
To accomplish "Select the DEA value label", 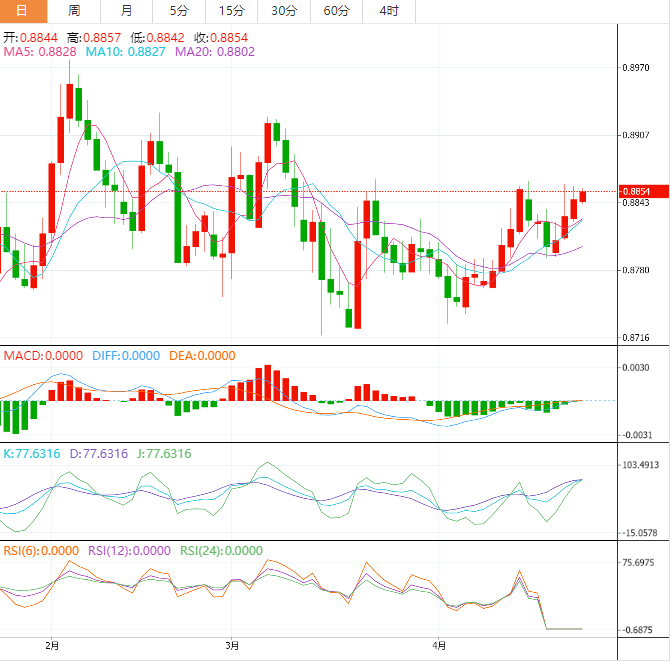I will tap(202, 355).
